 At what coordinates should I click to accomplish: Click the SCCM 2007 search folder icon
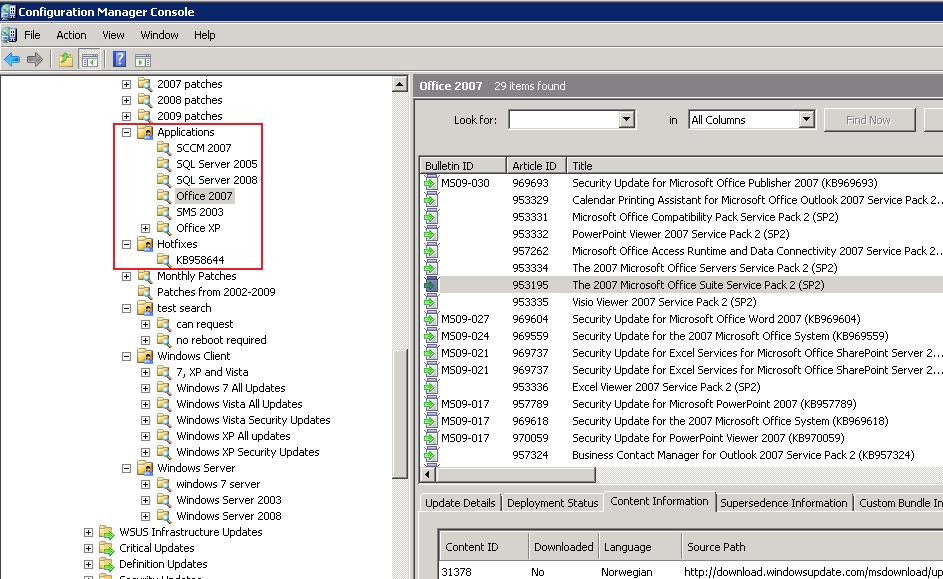pyautogui.click(x=164, y=148)
